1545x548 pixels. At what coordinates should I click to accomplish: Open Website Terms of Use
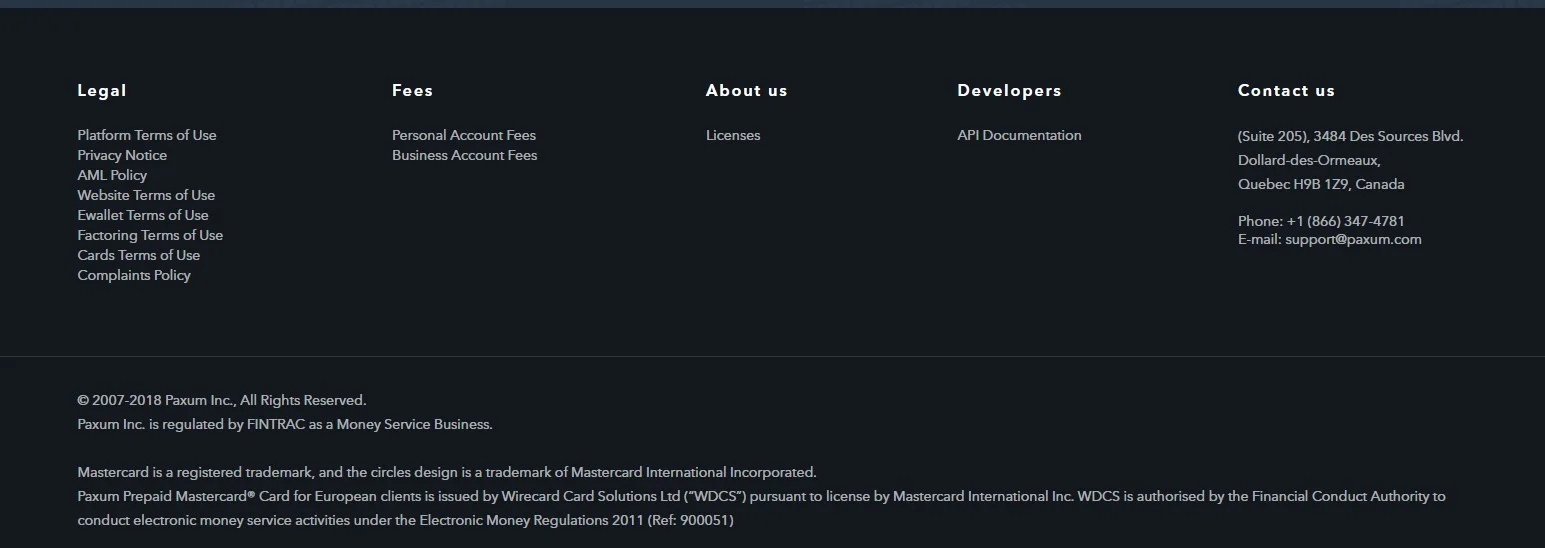point(146,195)
